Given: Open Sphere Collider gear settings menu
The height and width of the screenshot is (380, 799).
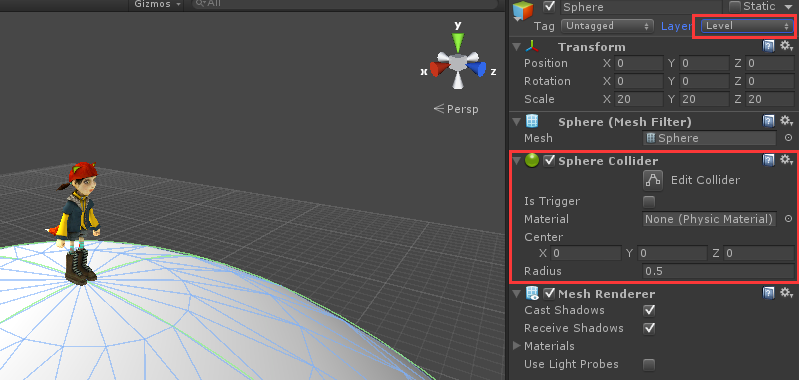Looking at the screenshot, I should click(x=786, y=160).
